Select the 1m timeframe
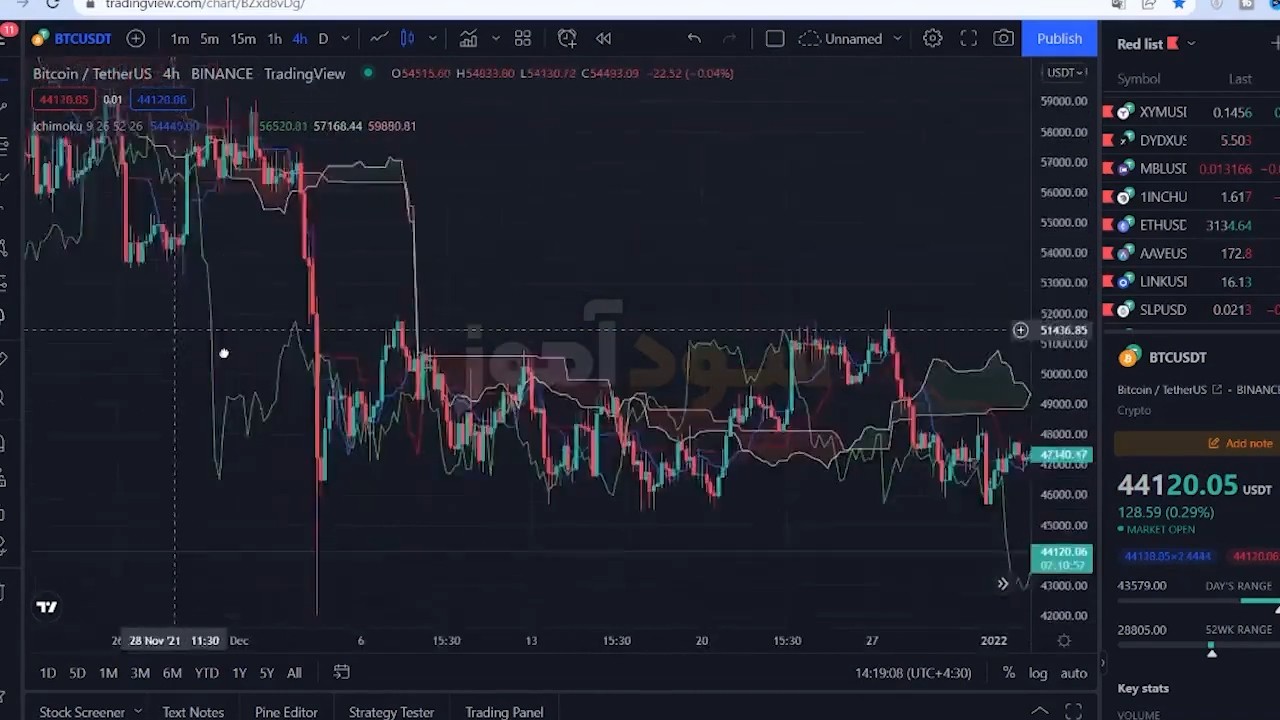 pyautogui.click(x=179, y=39)
